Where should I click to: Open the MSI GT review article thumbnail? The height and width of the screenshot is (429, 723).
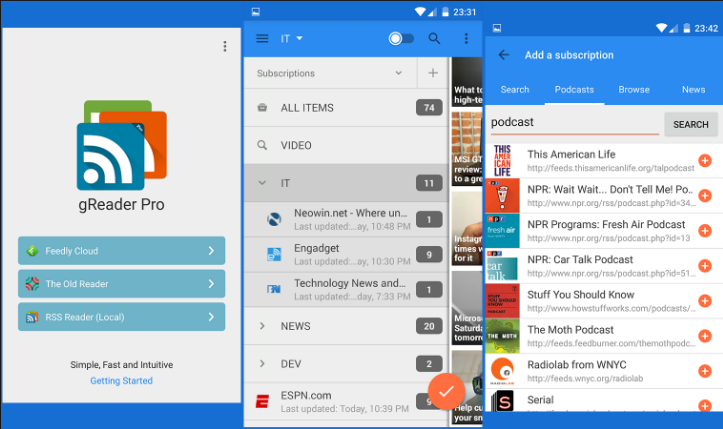coord(467,149)
